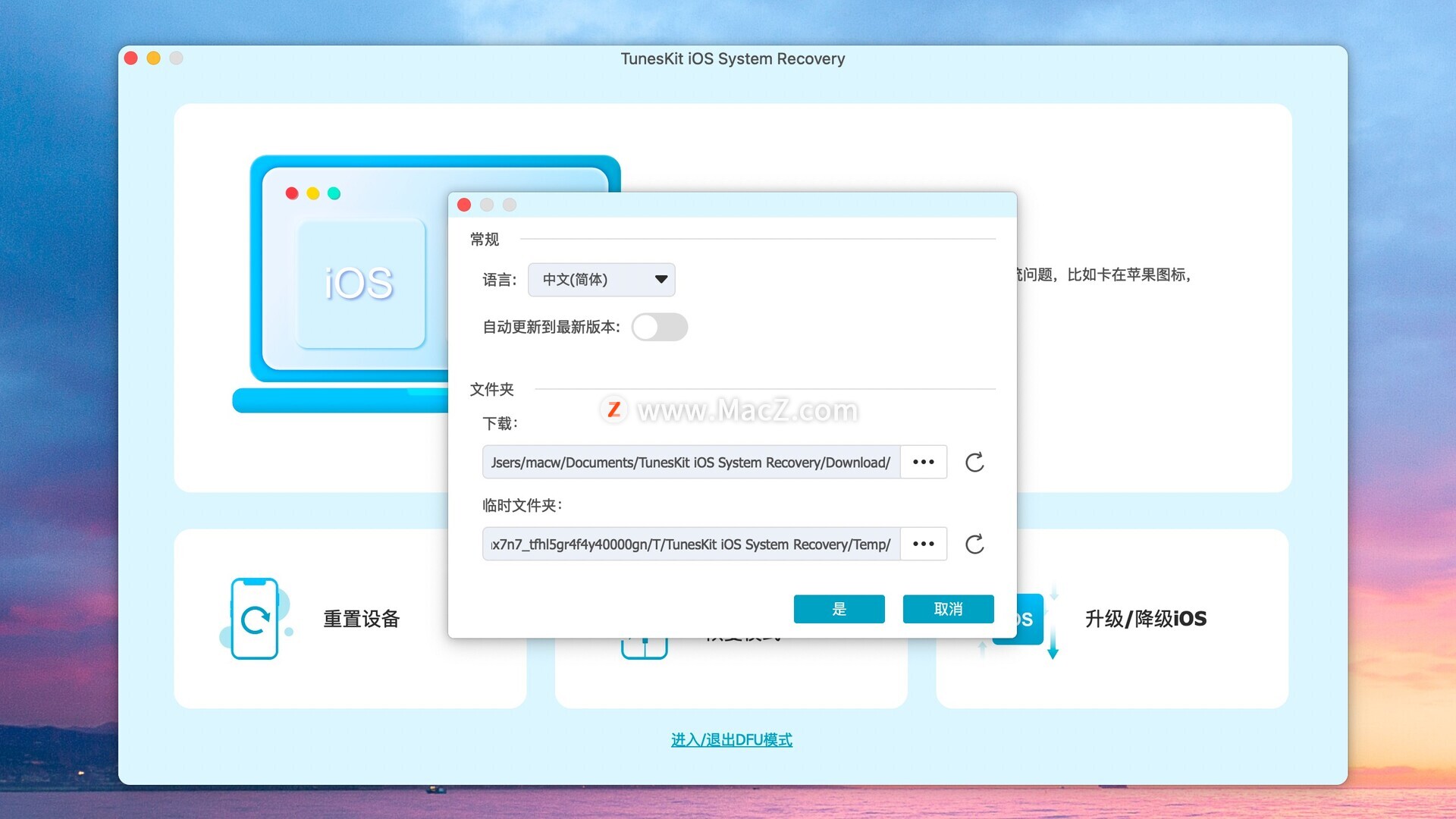Image resolution: width=1456 pixels, height=819 pixels.
Task: Reset the download folder path with refresh icon
Action: pyautogui.click(x=974, y=462)
